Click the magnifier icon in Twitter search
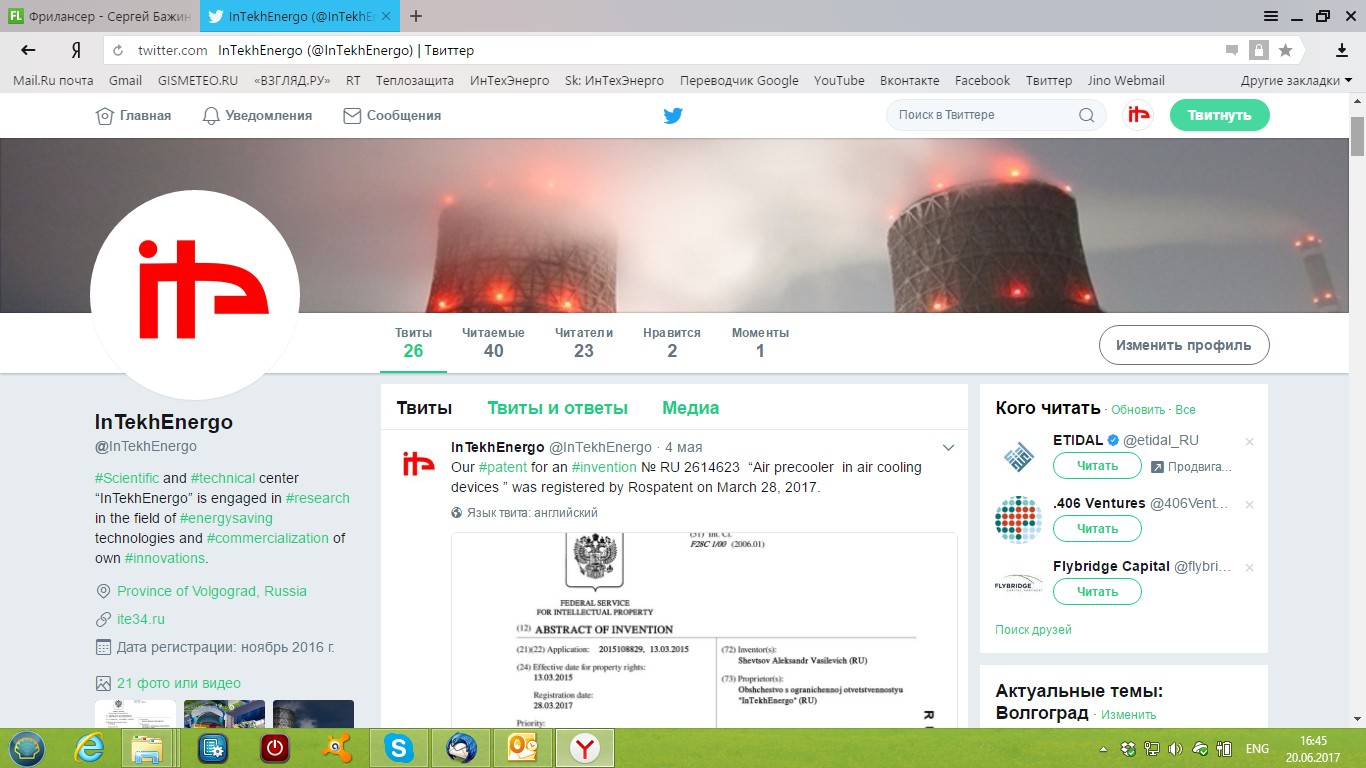The image size is (1366, 768). (x=1086, y=116)
